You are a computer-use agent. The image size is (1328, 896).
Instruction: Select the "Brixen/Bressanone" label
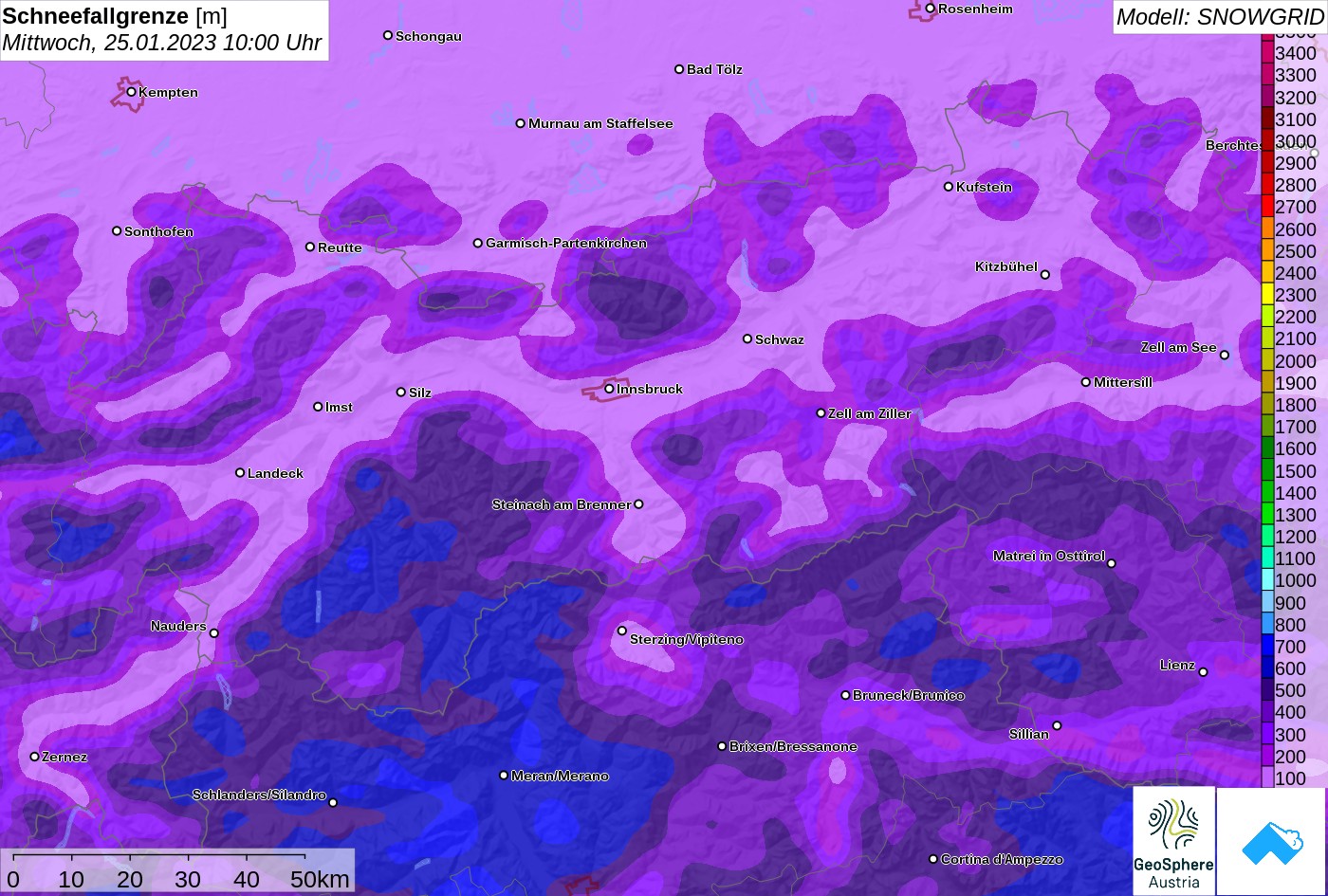click(793, 746)
